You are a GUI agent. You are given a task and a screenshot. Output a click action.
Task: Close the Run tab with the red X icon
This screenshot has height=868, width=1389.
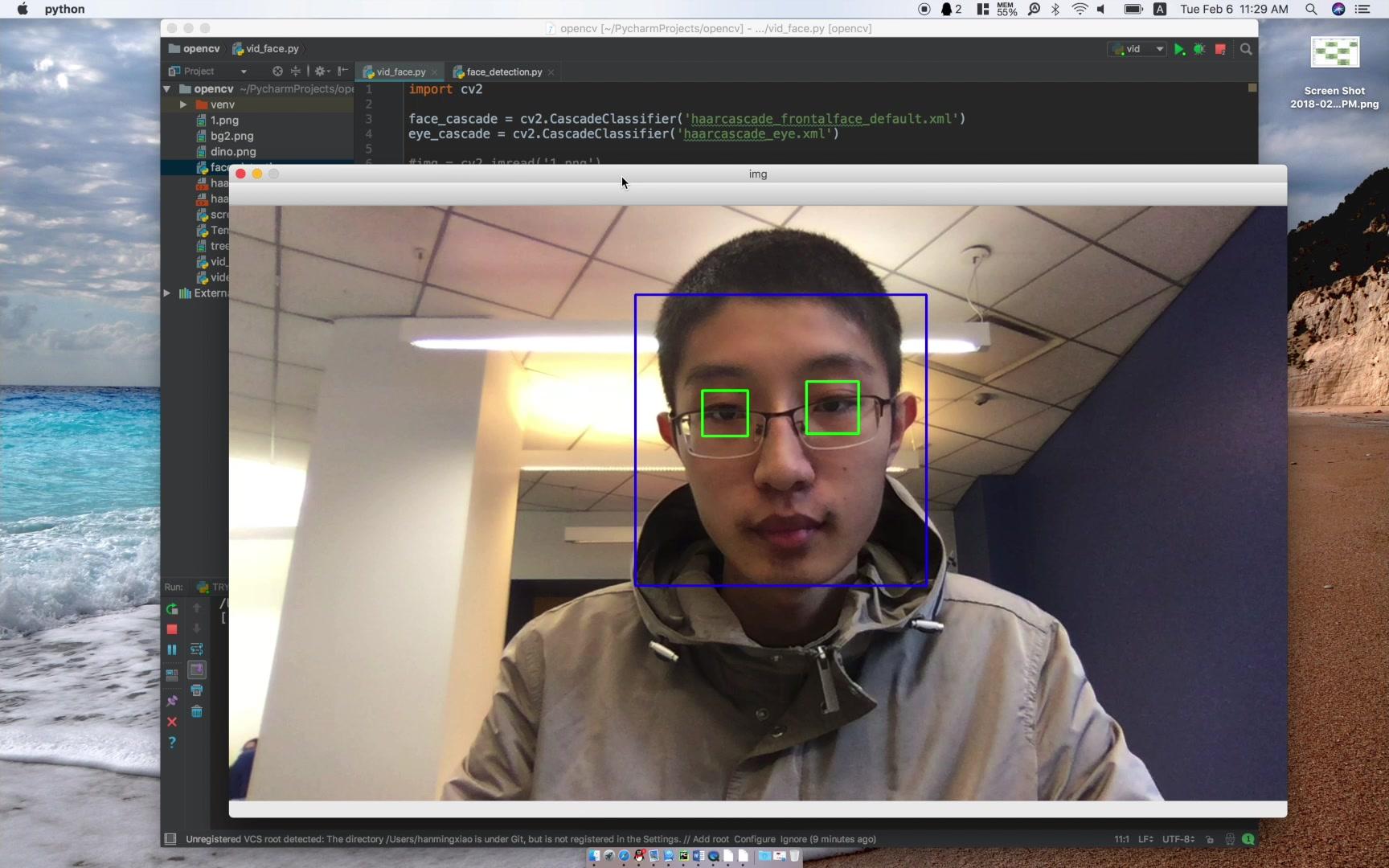172,722
